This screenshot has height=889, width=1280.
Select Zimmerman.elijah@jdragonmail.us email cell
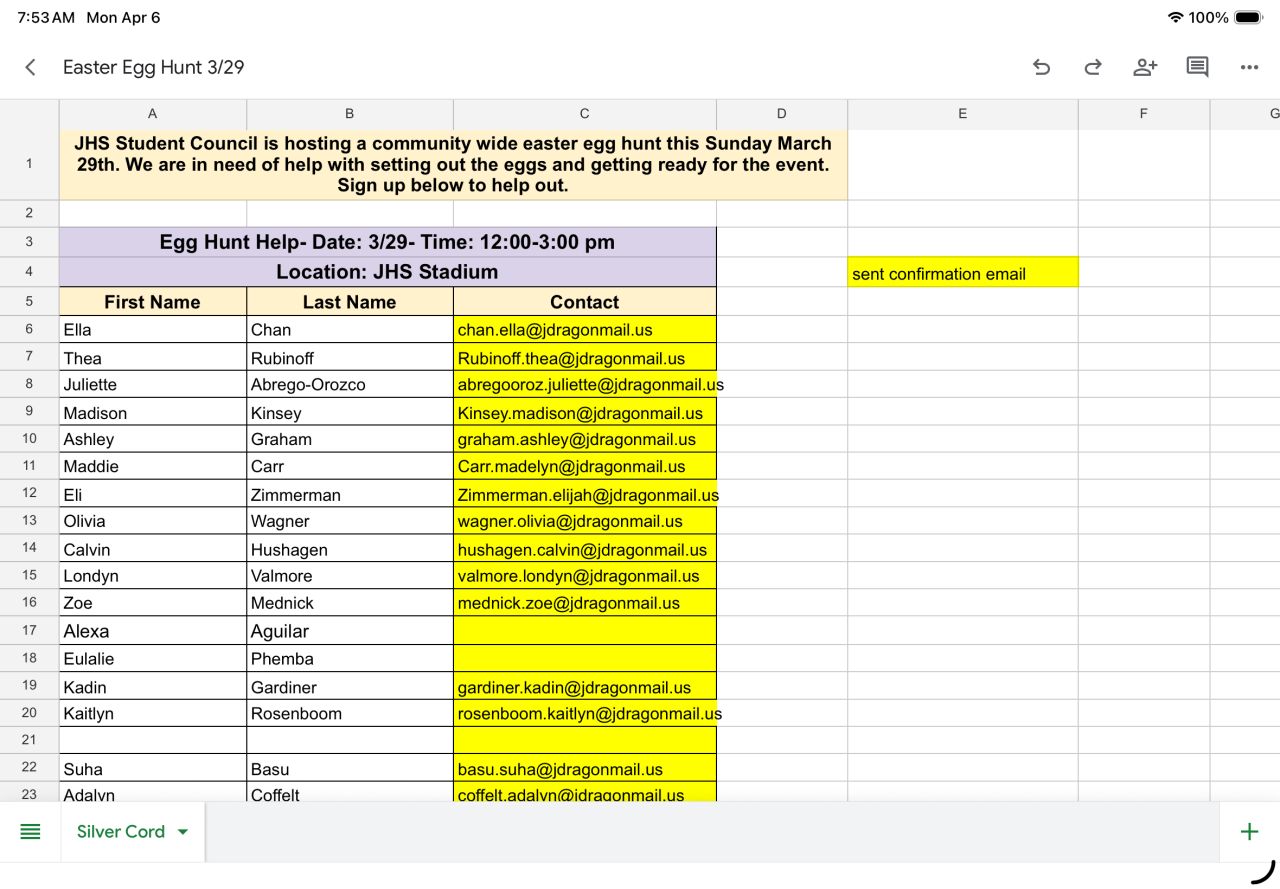pyautogui.click(x=585, y=494)
